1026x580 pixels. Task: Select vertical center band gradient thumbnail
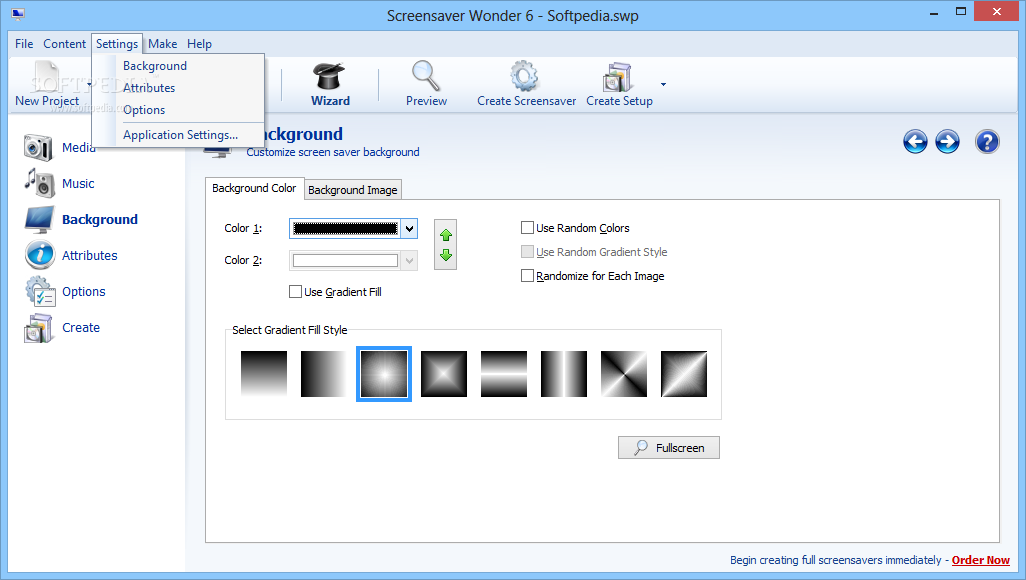click(564, 374)
